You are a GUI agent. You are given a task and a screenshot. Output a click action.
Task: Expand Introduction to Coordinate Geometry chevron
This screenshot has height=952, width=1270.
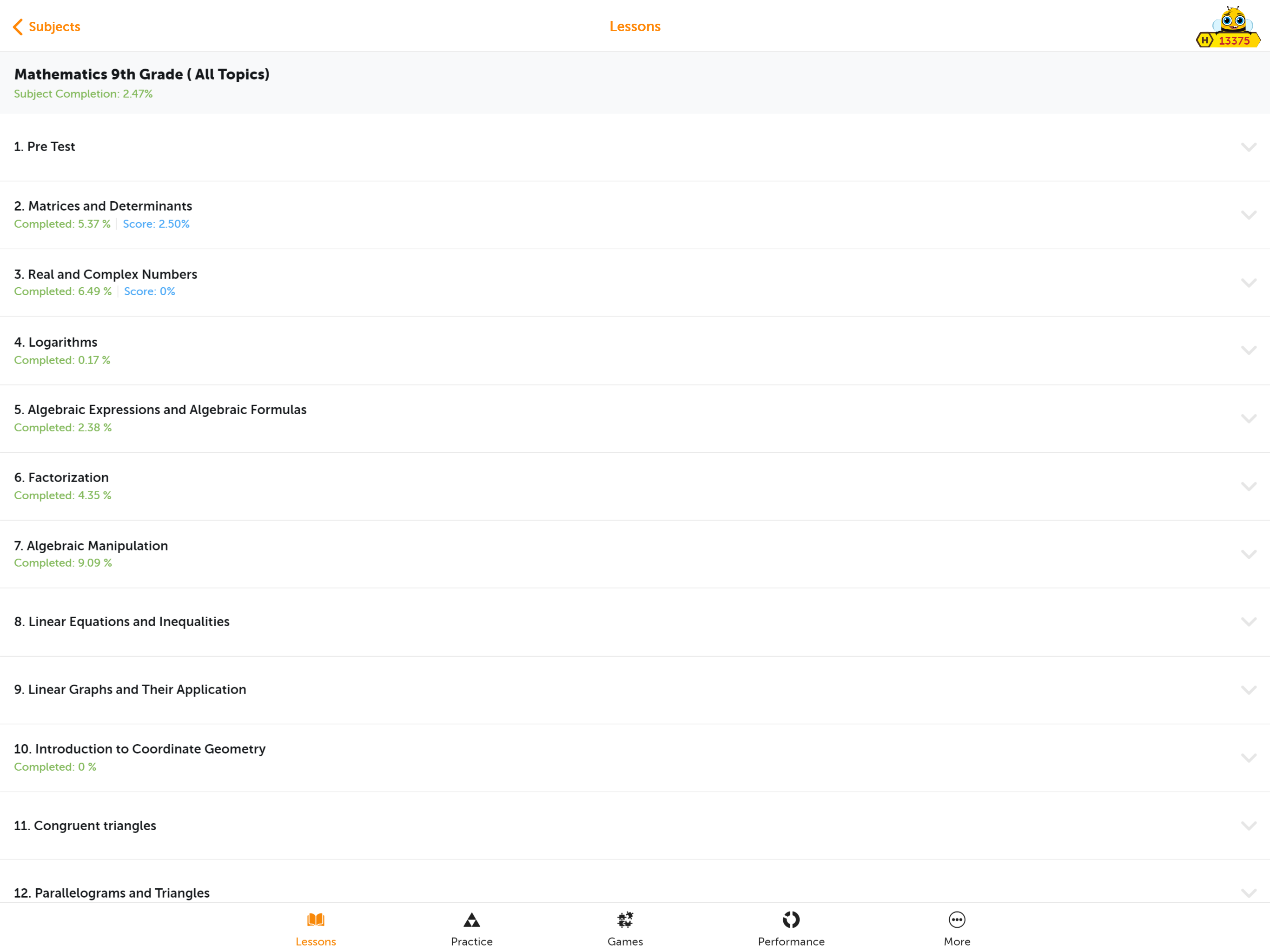coord(1249,758)
